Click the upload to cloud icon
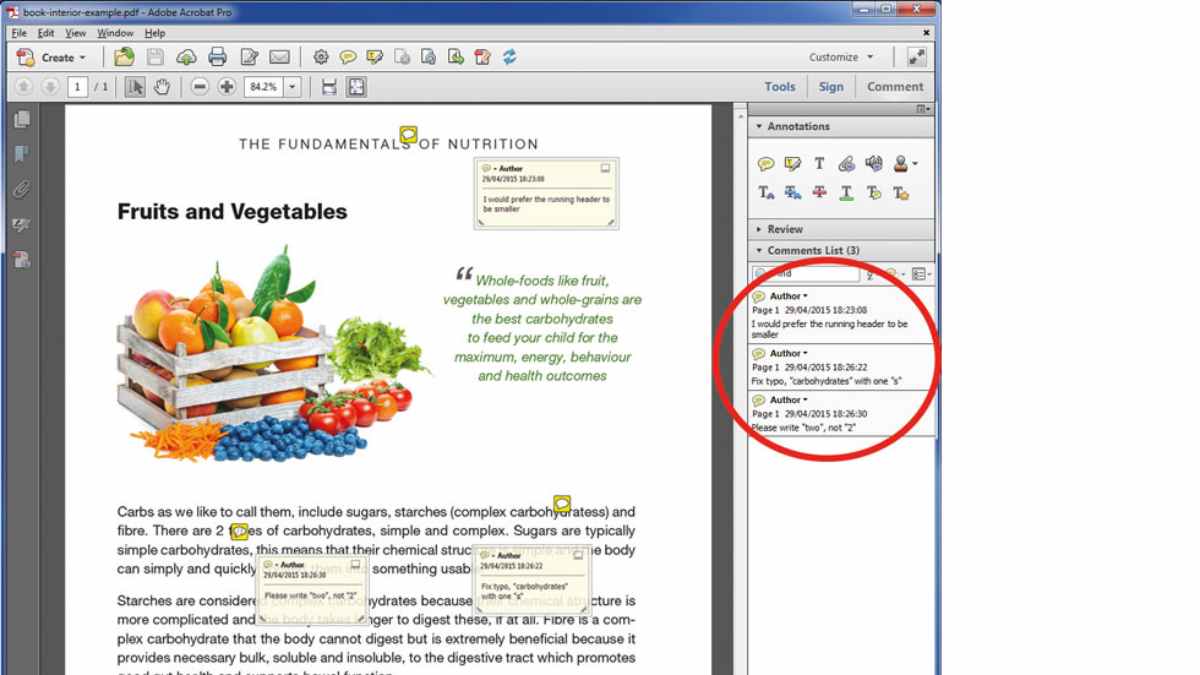 [x=187, y=57]
